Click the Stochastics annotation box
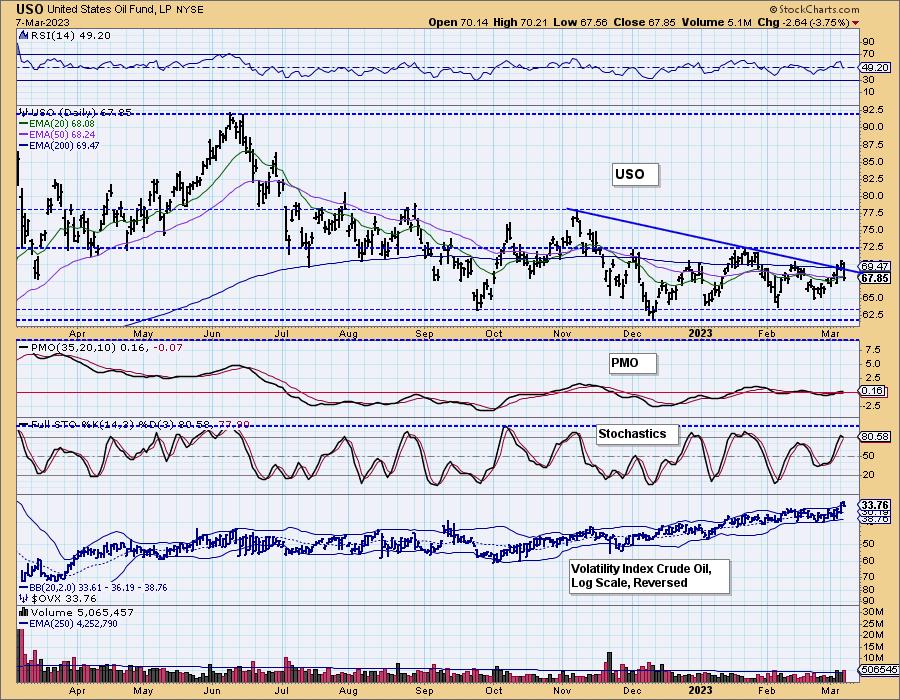The image size is (900, 700). coord(637,434)
